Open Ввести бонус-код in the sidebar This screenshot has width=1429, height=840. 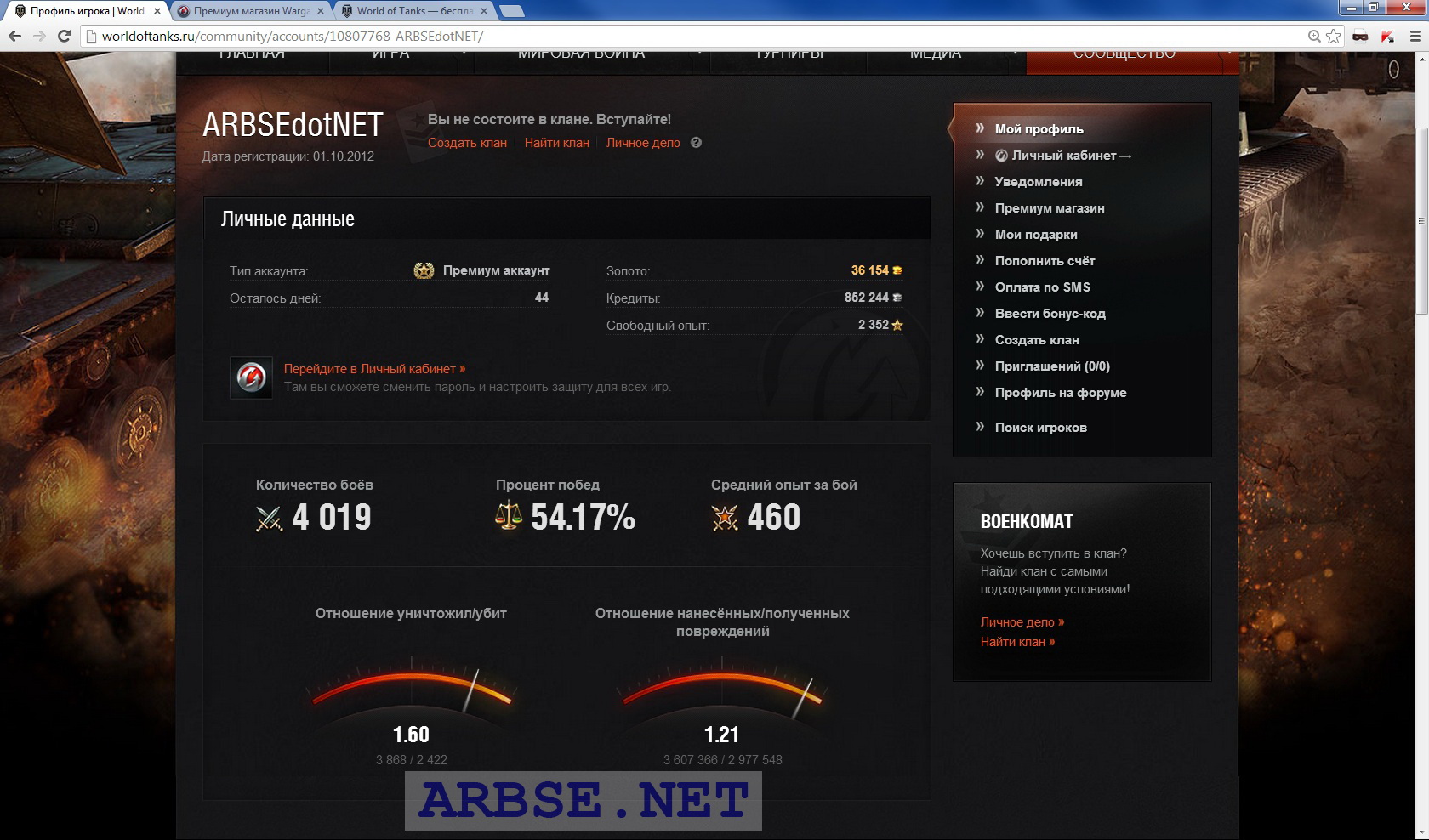(1050, 314)
